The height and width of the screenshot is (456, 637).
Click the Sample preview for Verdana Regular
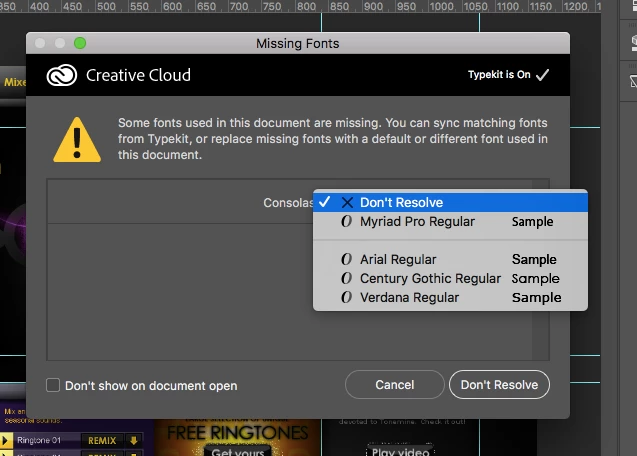pos(537,297)
